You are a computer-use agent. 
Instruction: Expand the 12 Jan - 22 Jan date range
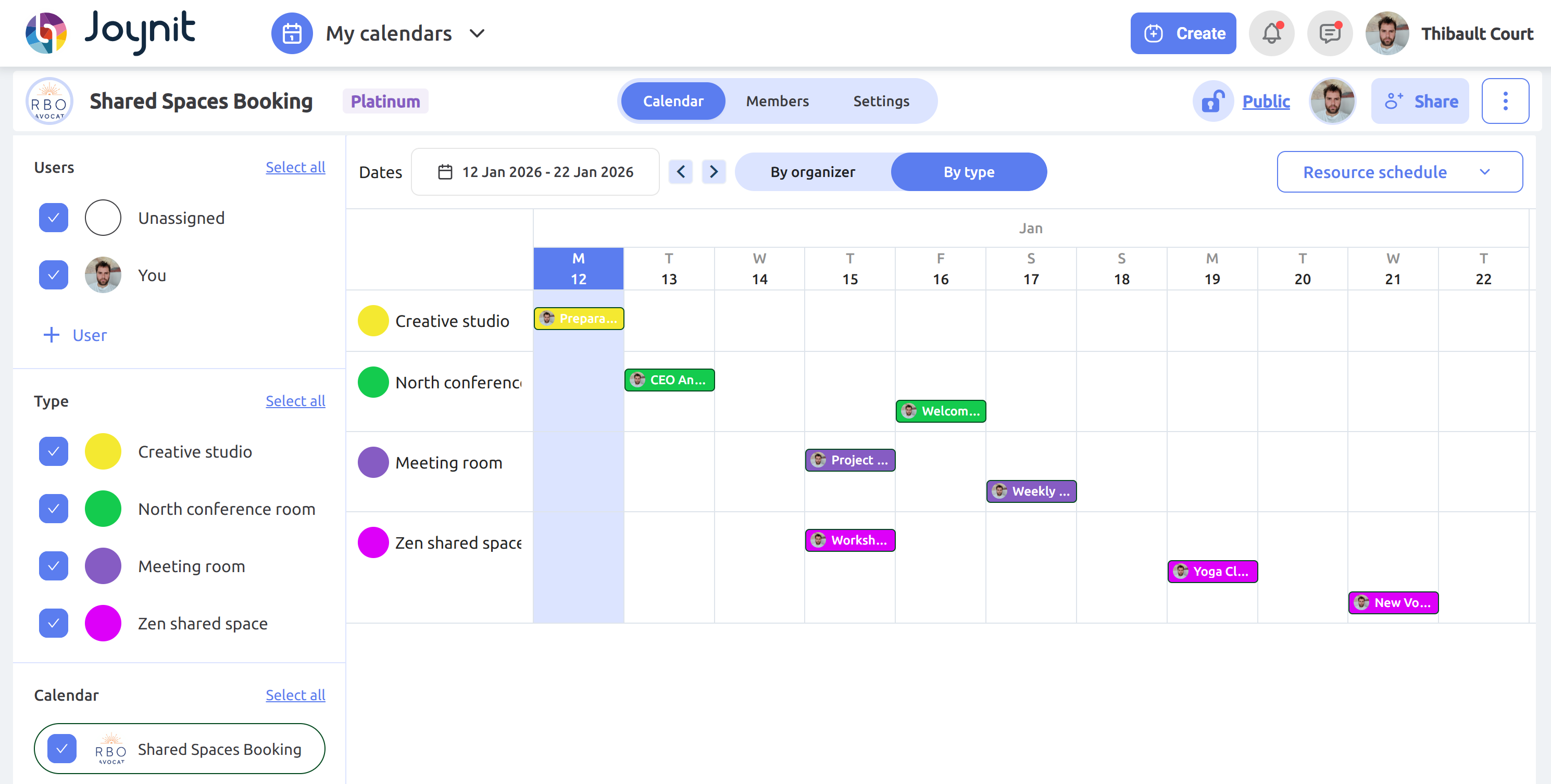pos(548,171)
